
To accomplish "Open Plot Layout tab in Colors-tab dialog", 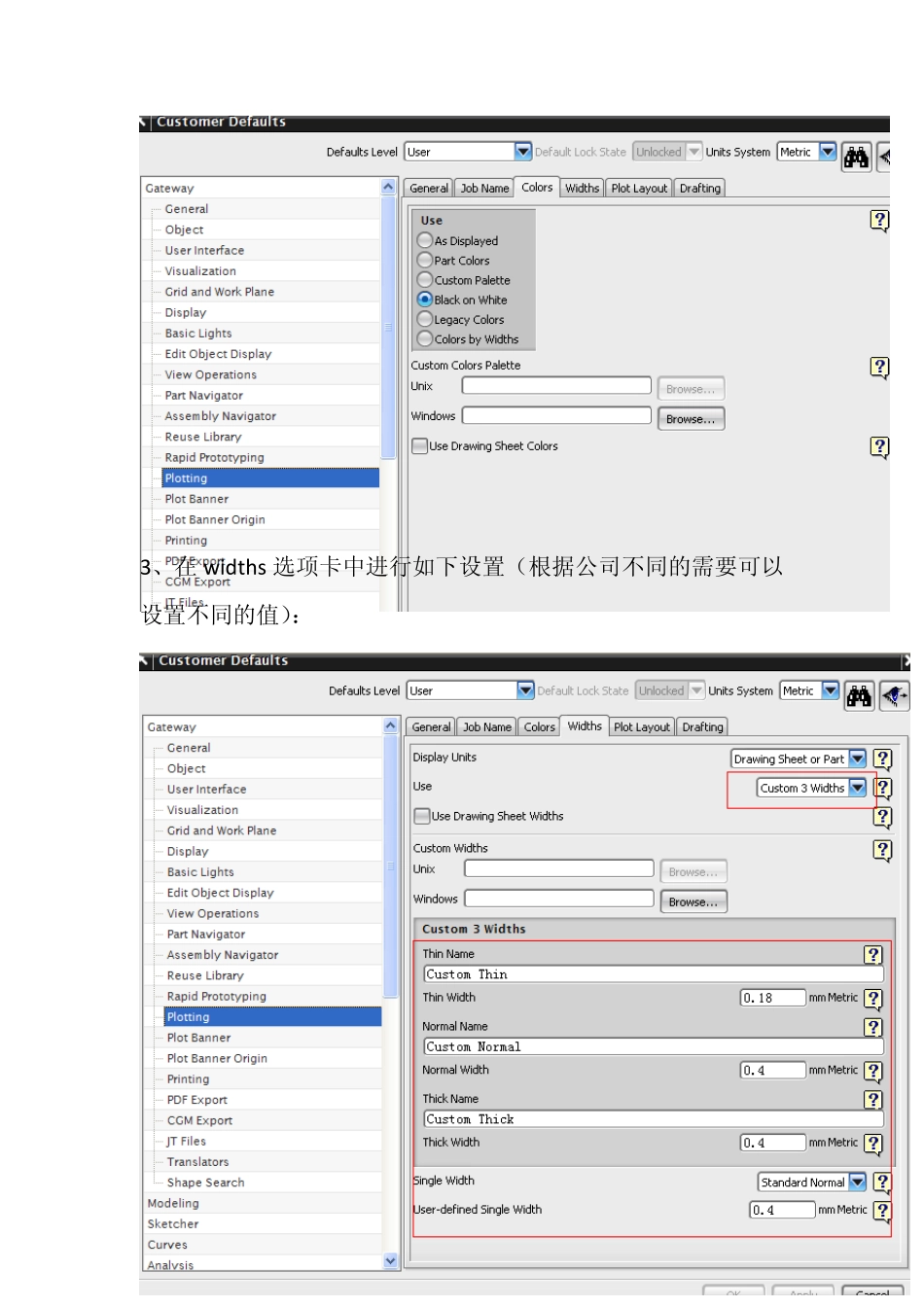I will click(x=639, y=189).
